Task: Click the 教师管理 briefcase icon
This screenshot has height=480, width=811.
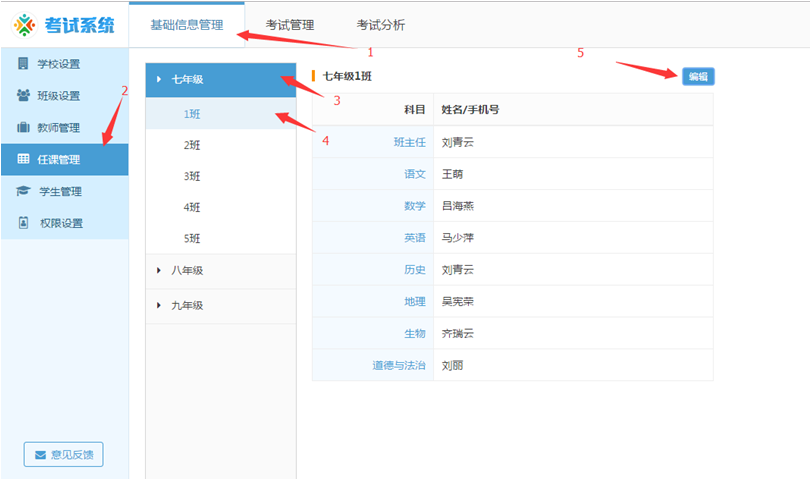Action: coord(23,127)
